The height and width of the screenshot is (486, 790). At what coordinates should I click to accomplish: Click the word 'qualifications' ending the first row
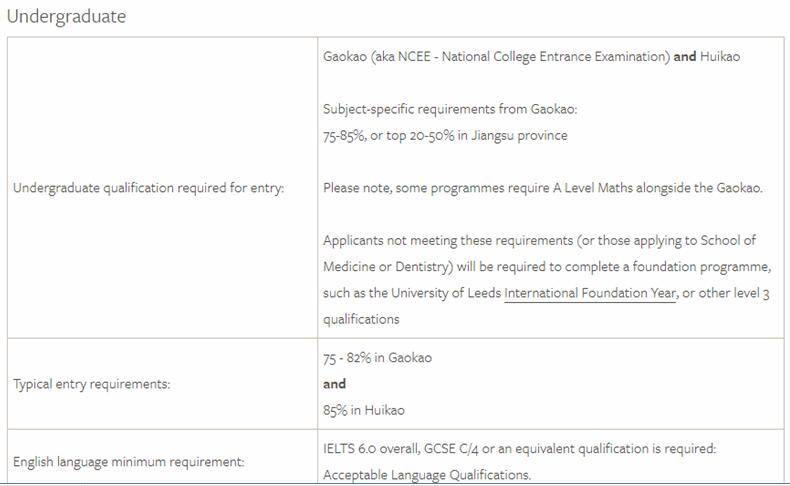point(360,319)
